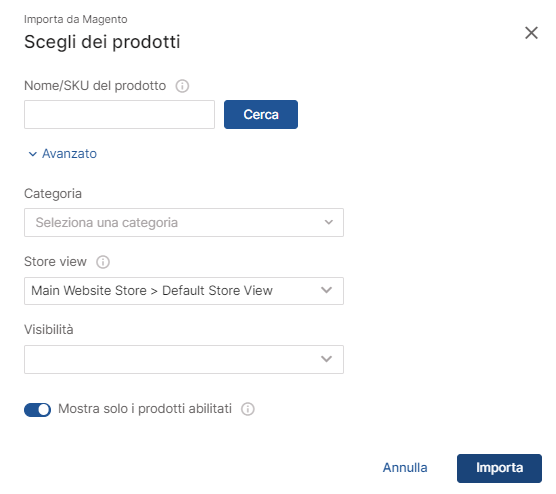Click the arrow icon in the Categoria field
556x494 pixels.
(329, 222)
